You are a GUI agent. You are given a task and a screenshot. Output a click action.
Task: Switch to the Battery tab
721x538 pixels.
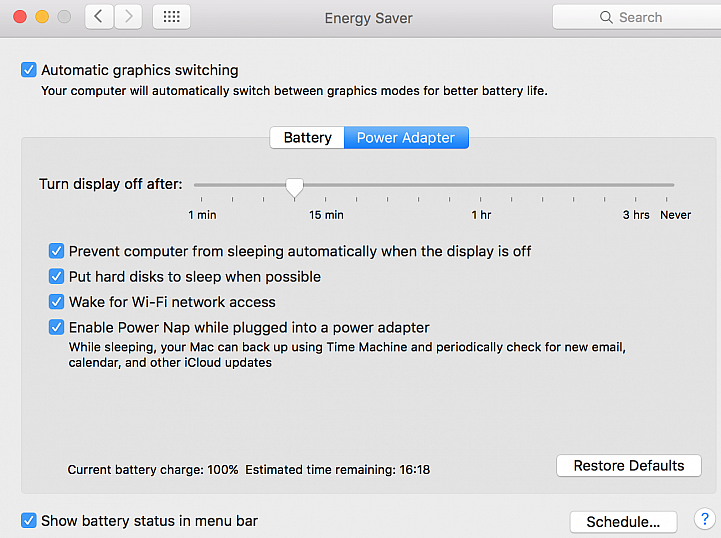coord(307,137)
